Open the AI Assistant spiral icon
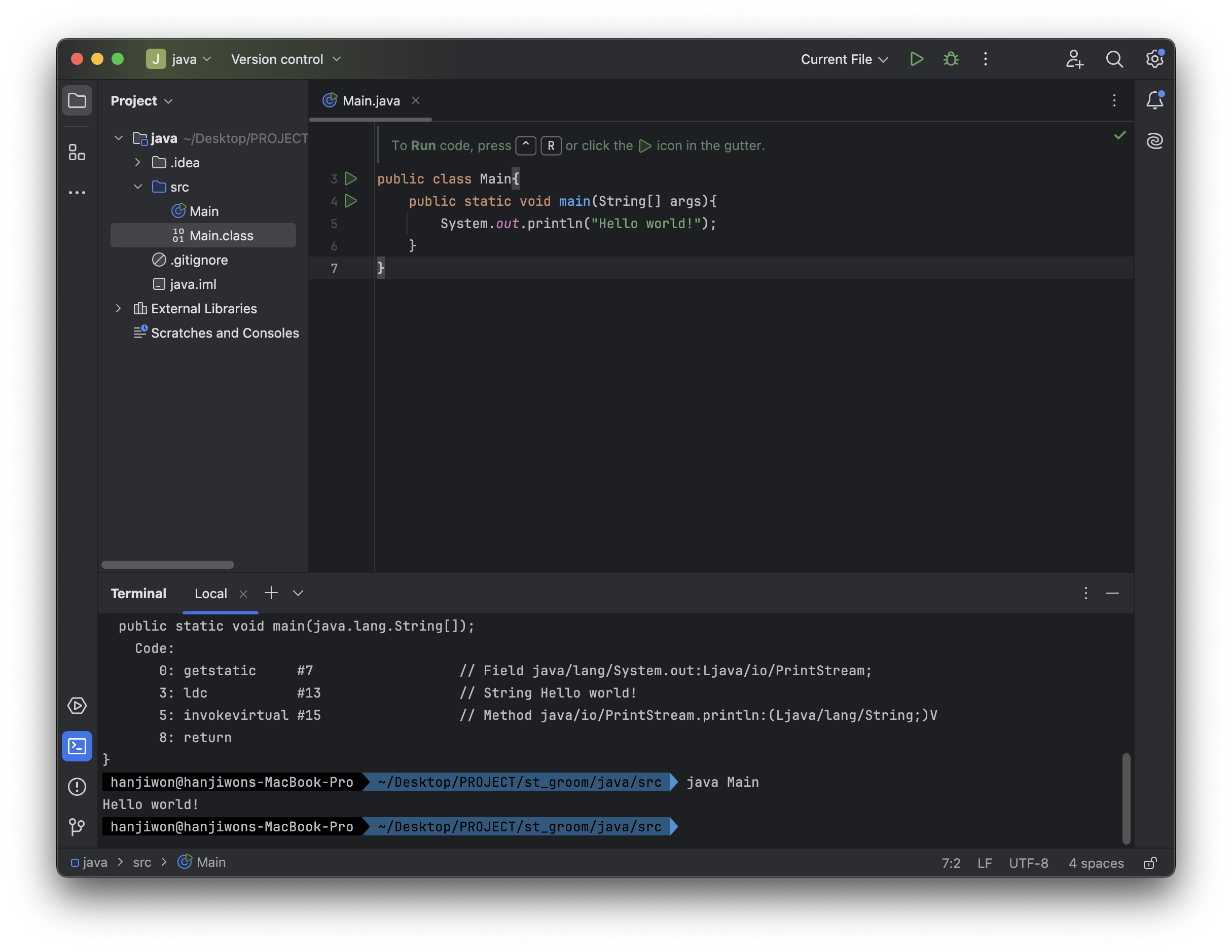This screenshot has width=1232, height=952. click(1155, 140)
